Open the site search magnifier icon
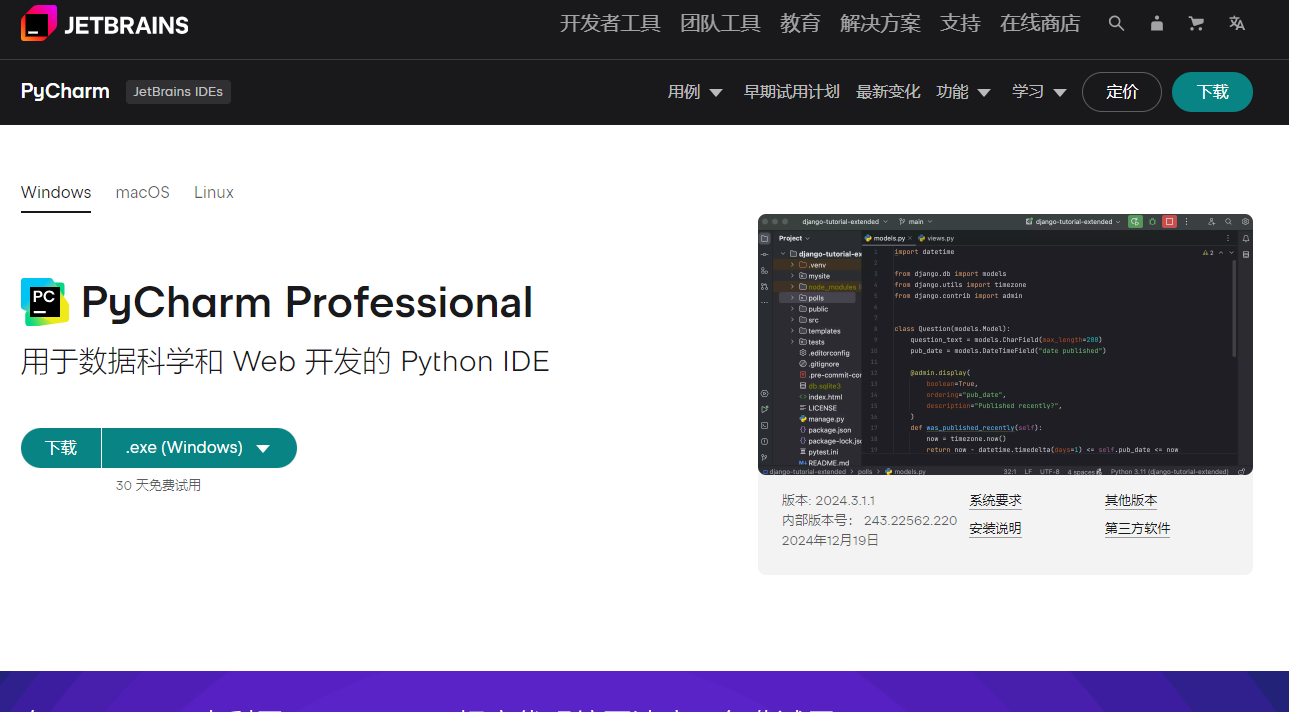The image size is (1289, 712). click(1116, 23)
